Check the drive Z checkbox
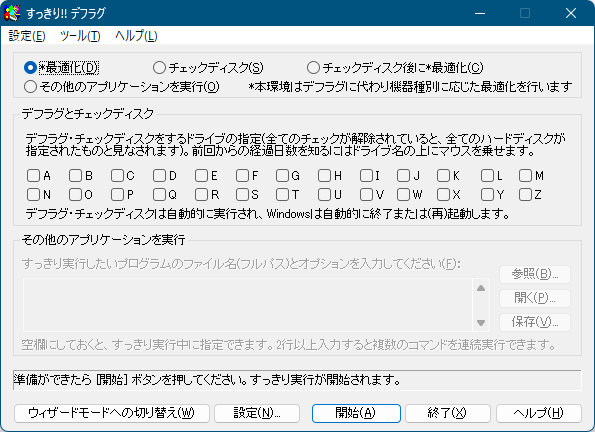Screen dimensions: 595x432 (x=530, y=195)
